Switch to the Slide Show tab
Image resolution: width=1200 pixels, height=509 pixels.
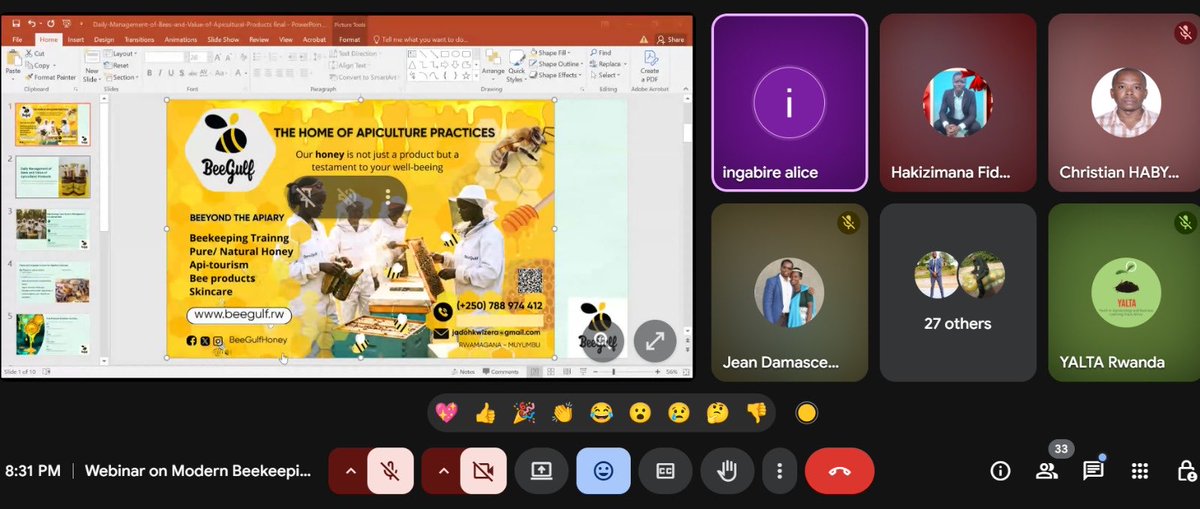pyautogui.click(x=223, y=39)
